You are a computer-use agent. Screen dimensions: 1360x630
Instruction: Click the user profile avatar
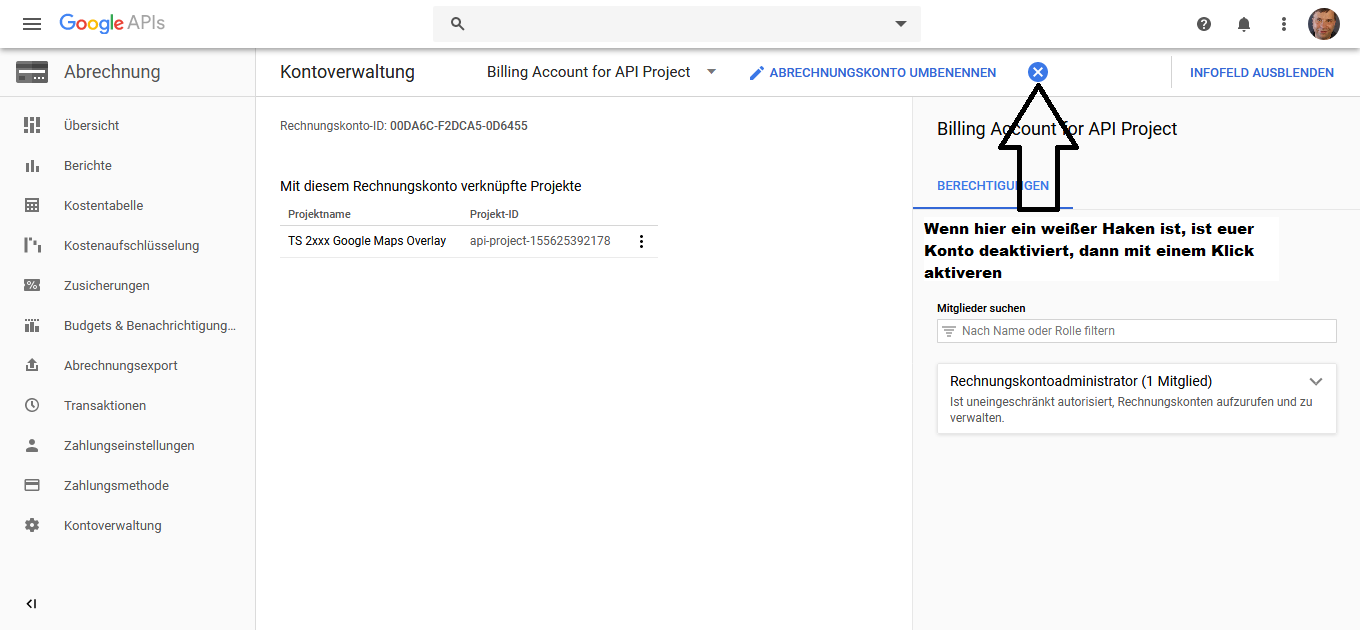pyautogui.click(x=1324, y=24)
